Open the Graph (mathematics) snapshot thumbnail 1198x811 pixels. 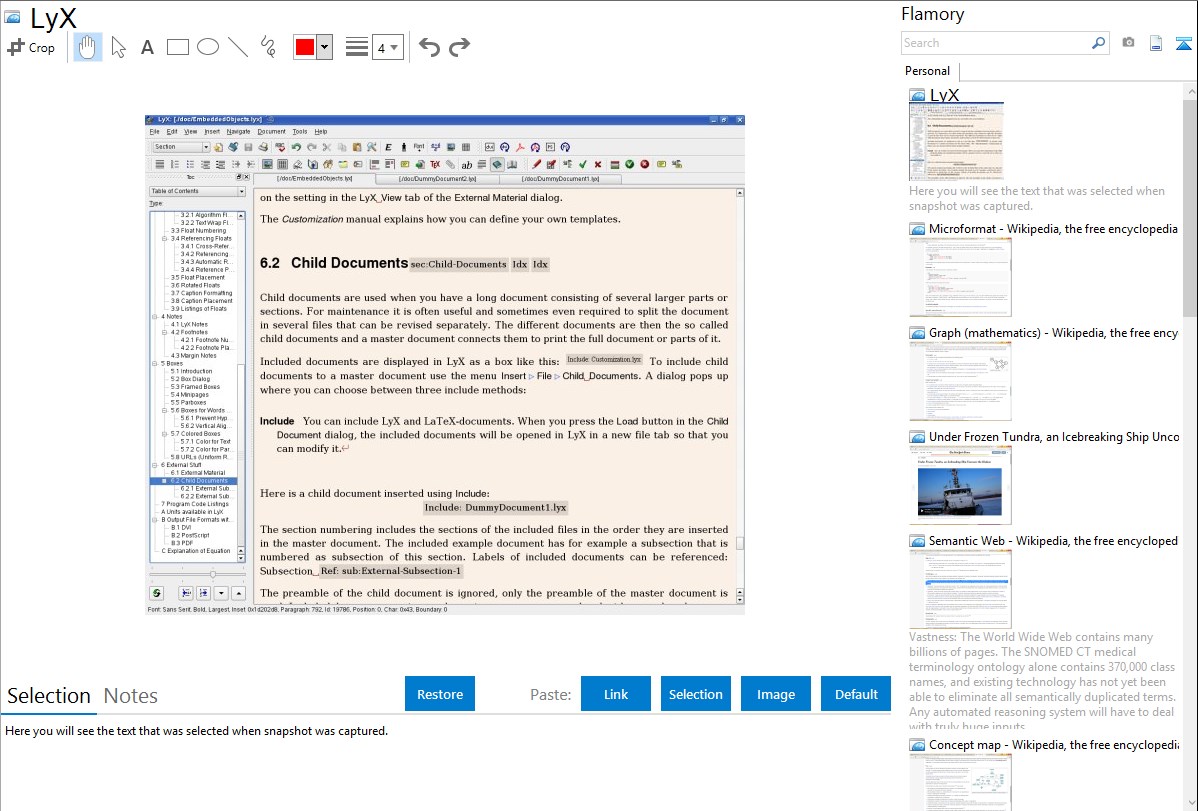point(960,381)
